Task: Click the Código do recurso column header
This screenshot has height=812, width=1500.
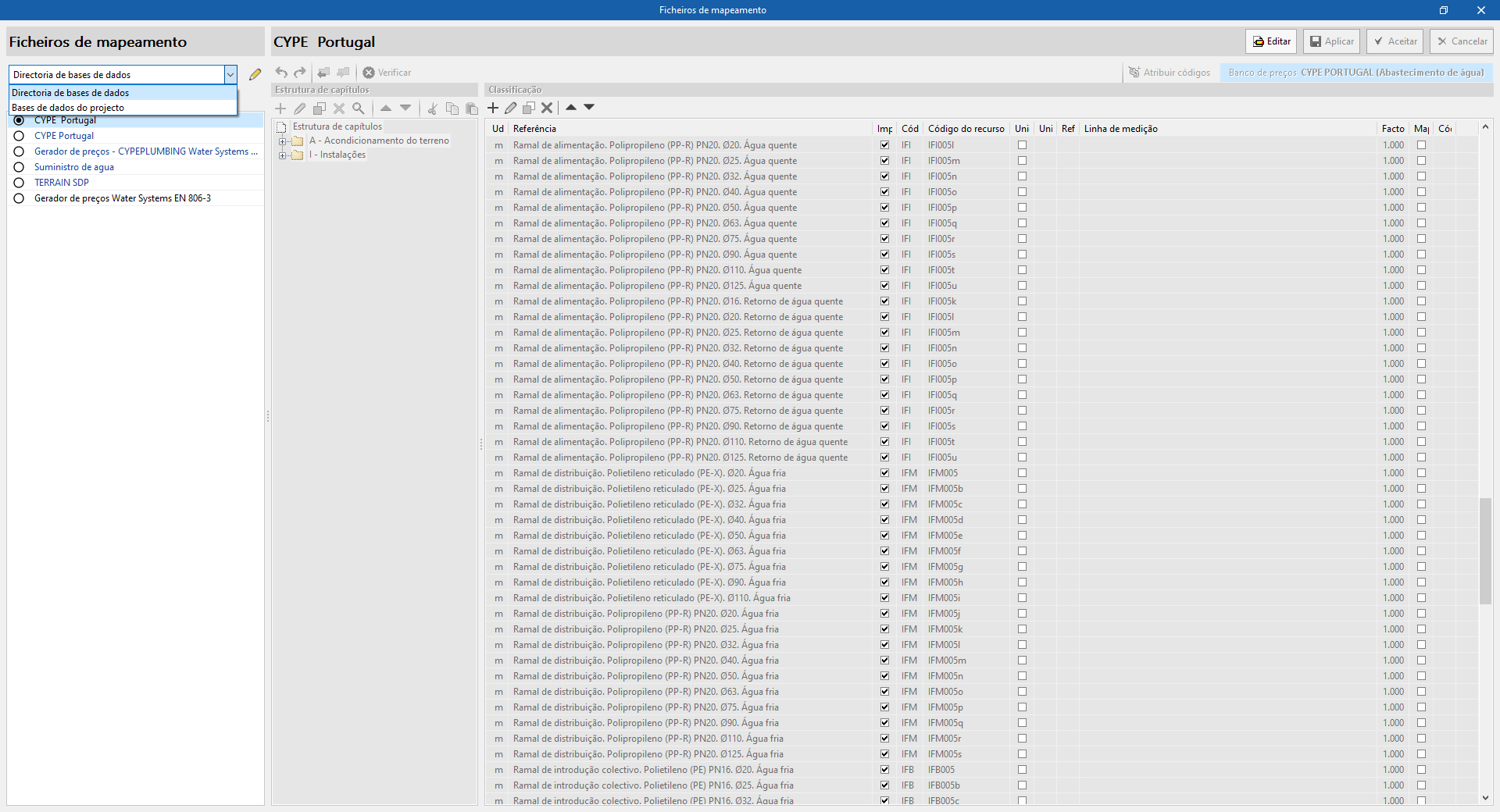Action: tap(966, 129)
